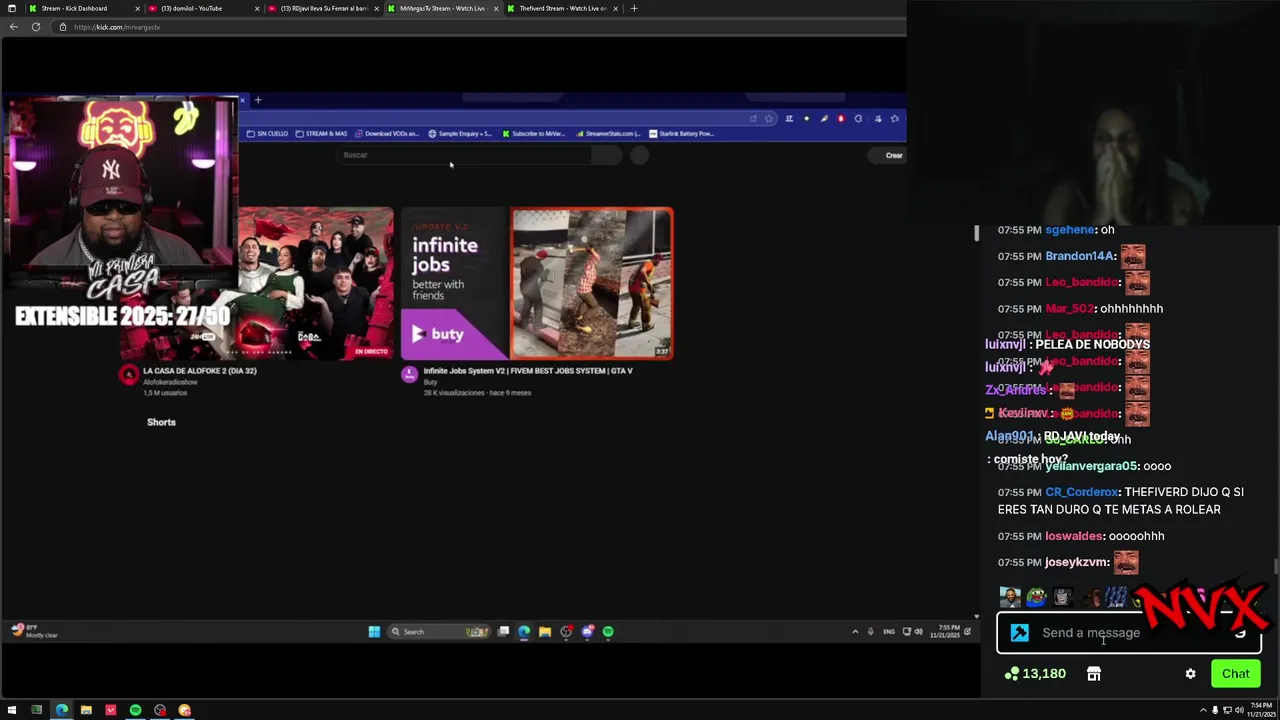Open the Download VODs bookmark
The height and width of the screenshot is (720, 1280).
pyautogui.click(x=388, y=133)
